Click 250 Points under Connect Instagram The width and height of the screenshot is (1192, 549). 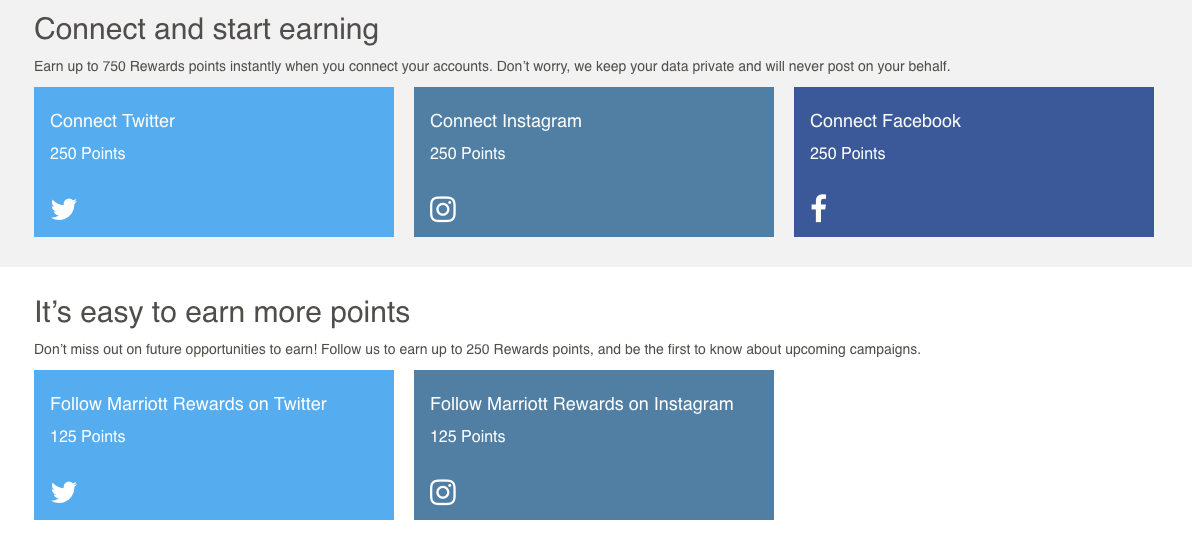[x=467, y=153]
